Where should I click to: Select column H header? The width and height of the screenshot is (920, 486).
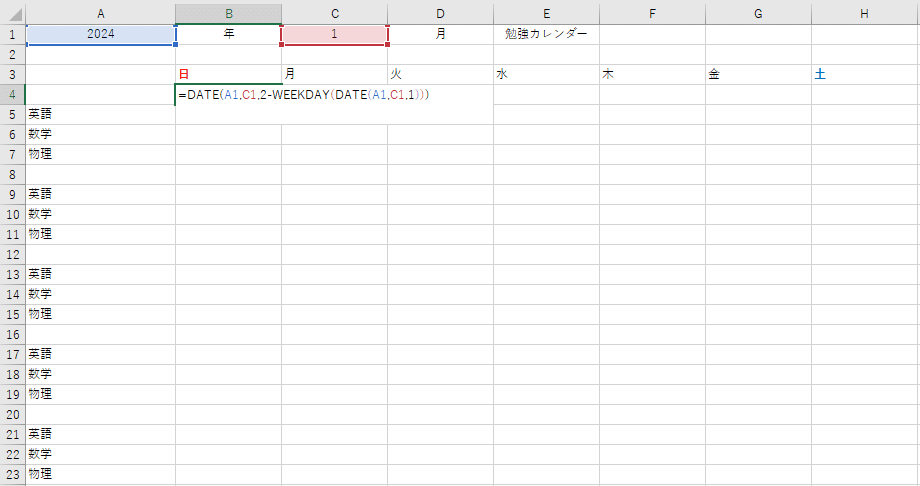(864, 14)
